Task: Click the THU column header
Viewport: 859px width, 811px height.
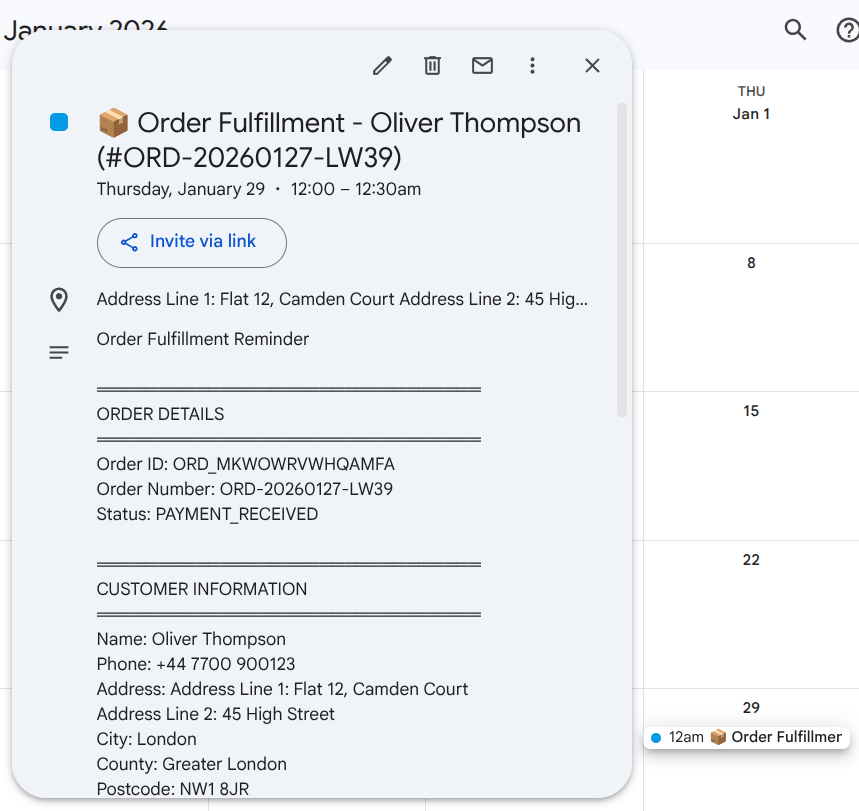Action: pos(751,91)
